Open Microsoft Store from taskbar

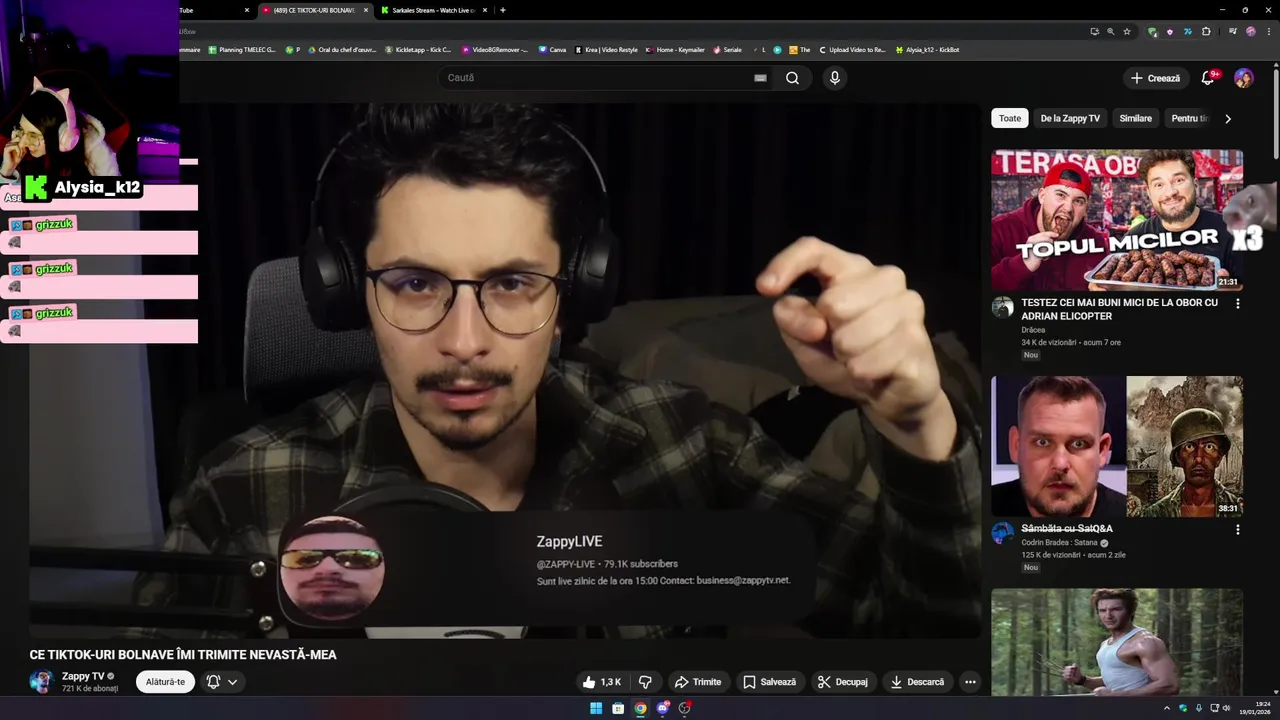coord(618,708)
